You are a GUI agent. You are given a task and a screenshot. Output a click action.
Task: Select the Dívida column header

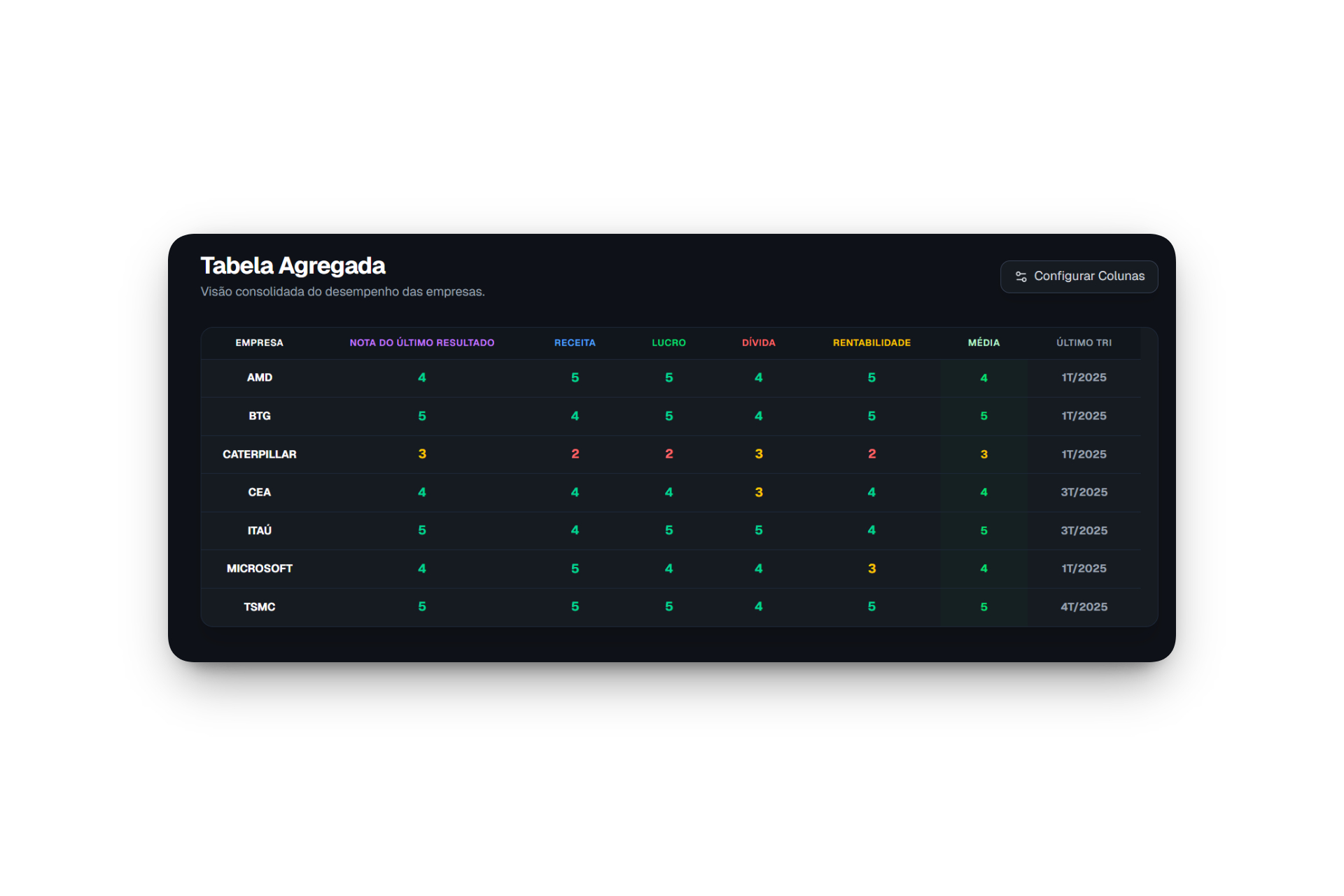[758, 342]
